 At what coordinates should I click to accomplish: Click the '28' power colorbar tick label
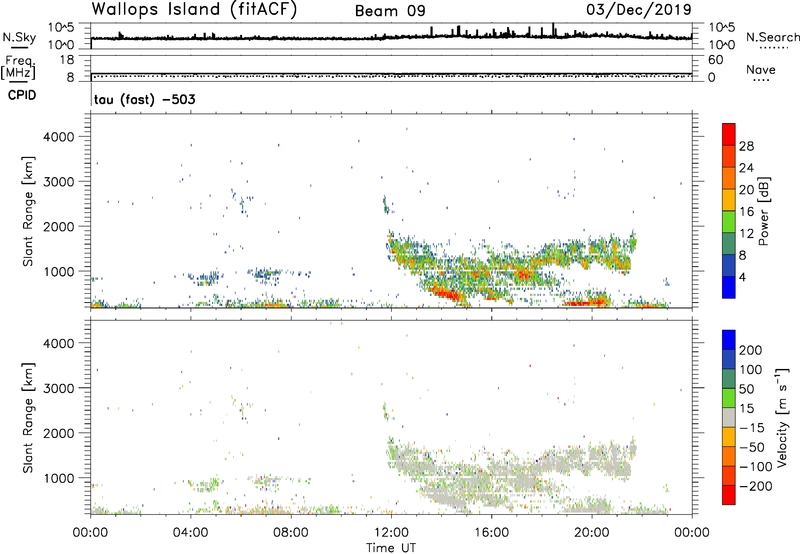coord(746,146)
